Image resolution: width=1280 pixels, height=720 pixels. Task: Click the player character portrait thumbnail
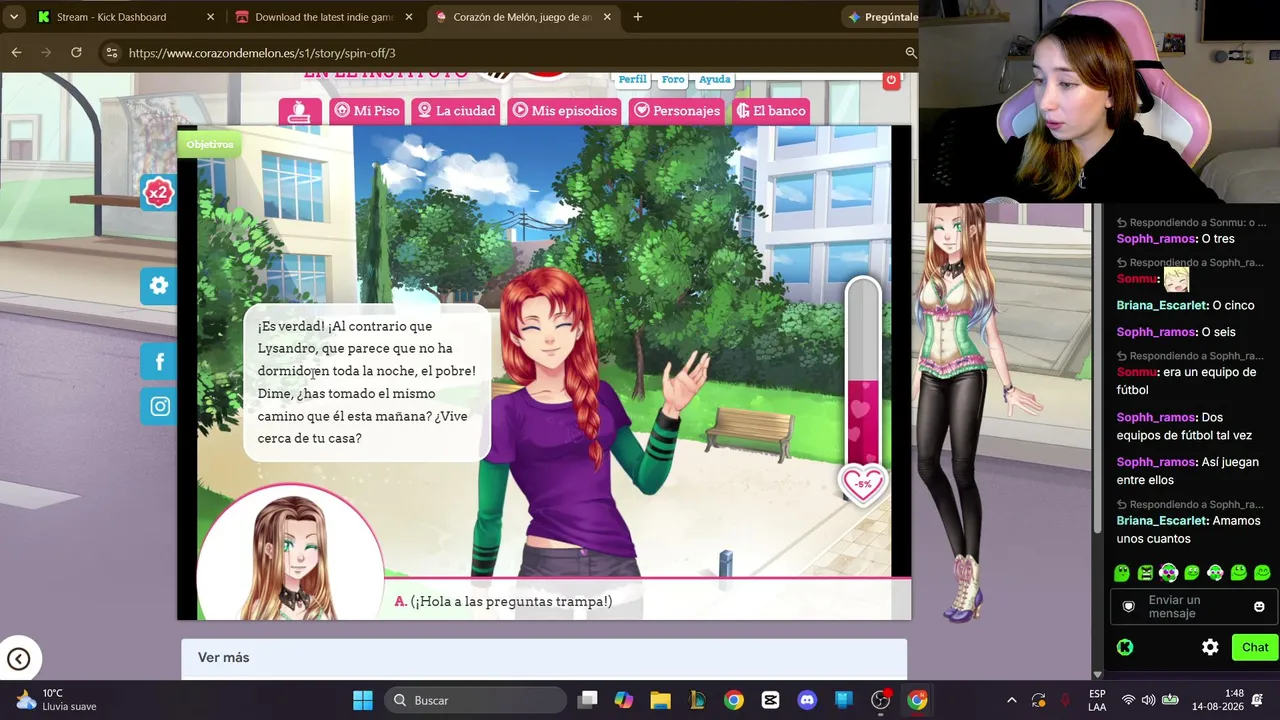coord(290,552)
